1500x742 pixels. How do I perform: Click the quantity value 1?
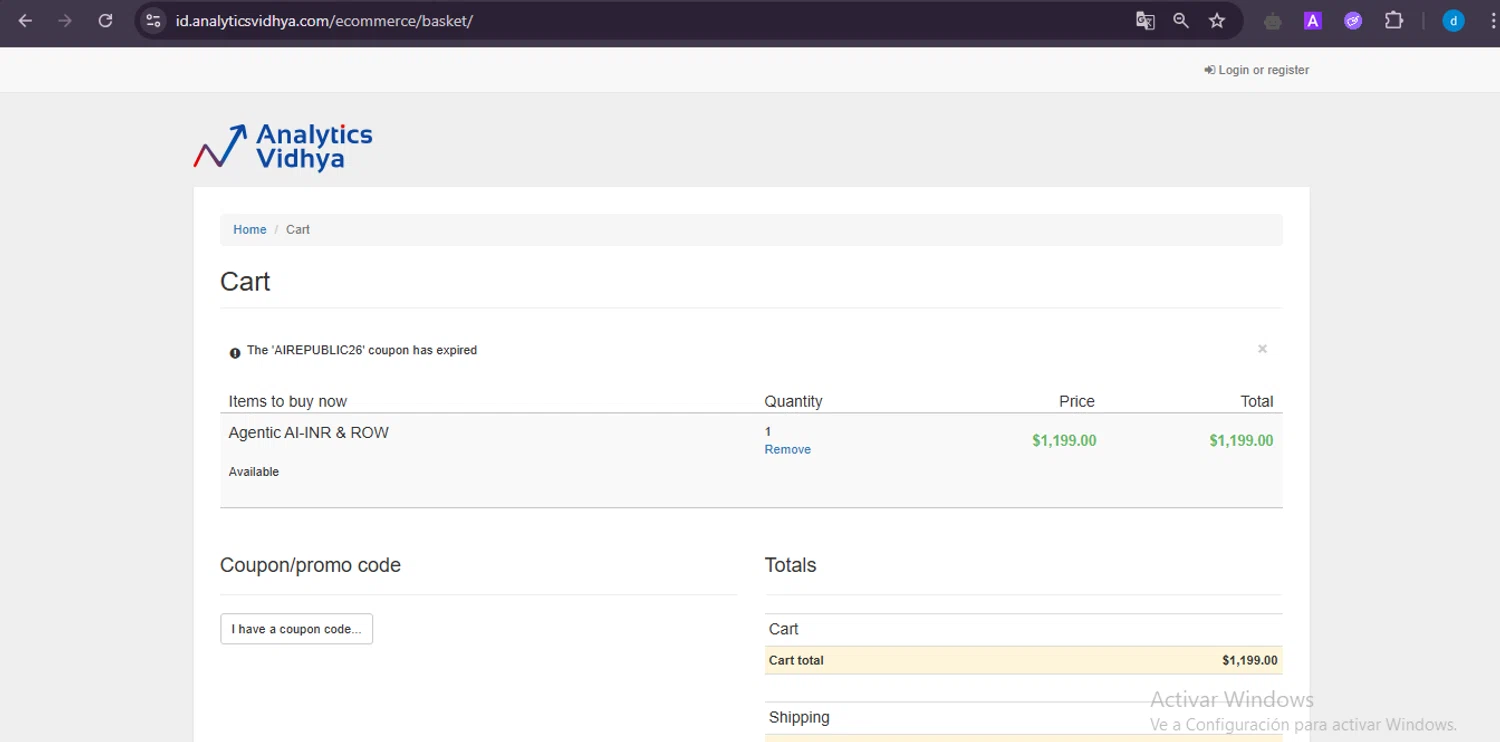point(768,432)
